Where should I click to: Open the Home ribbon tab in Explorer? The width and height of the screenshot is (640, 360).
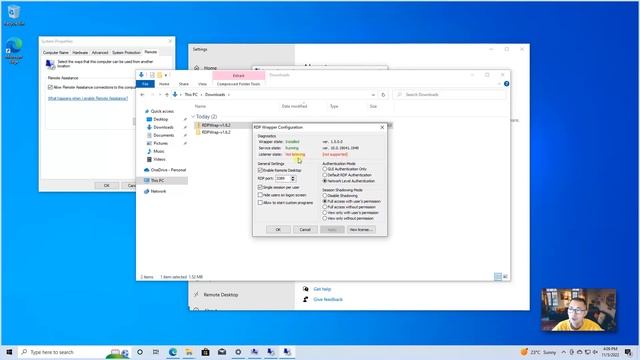click(x=164, y=84)
